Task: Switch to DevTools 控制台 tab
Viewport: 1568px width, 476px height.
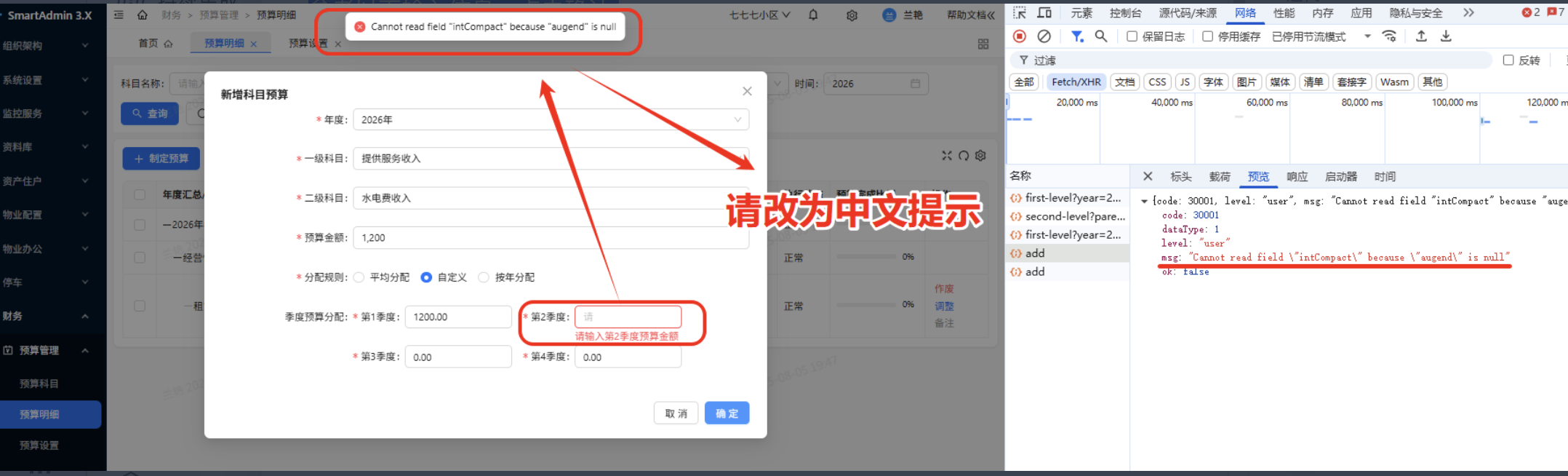Action: pyautogui.click(x=1125, y=13)
